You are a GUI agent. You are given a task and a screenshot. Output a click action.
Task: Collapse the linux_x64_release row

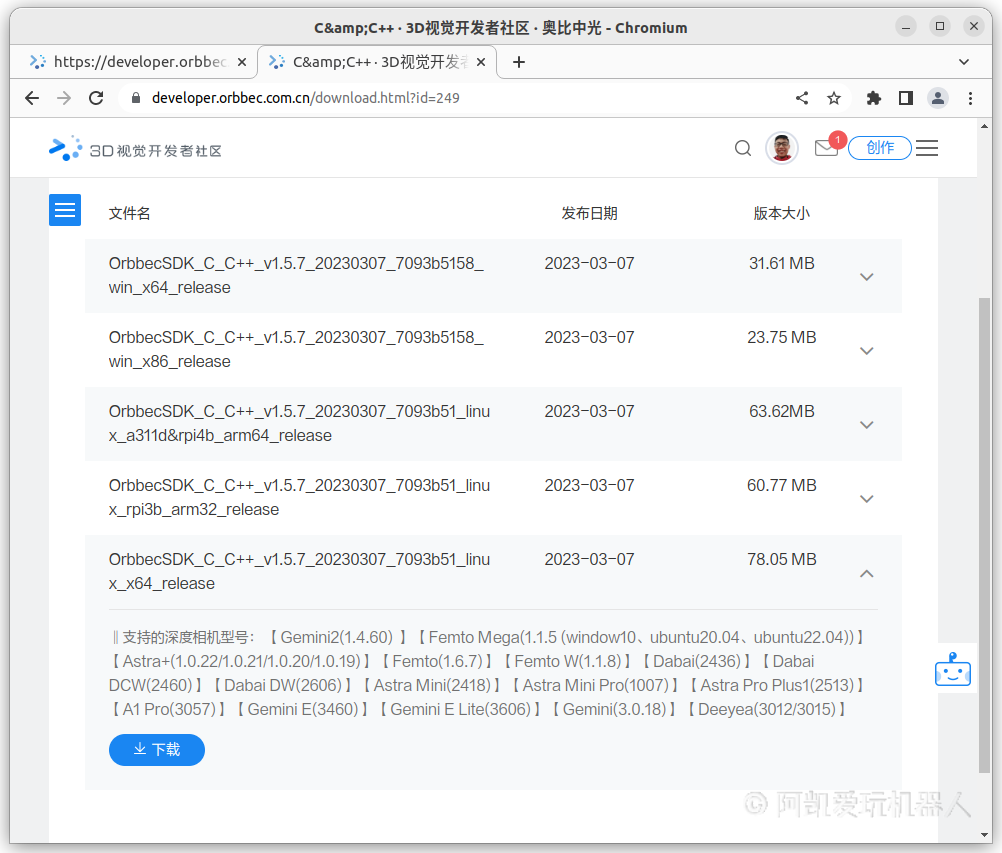coord(867,573)
